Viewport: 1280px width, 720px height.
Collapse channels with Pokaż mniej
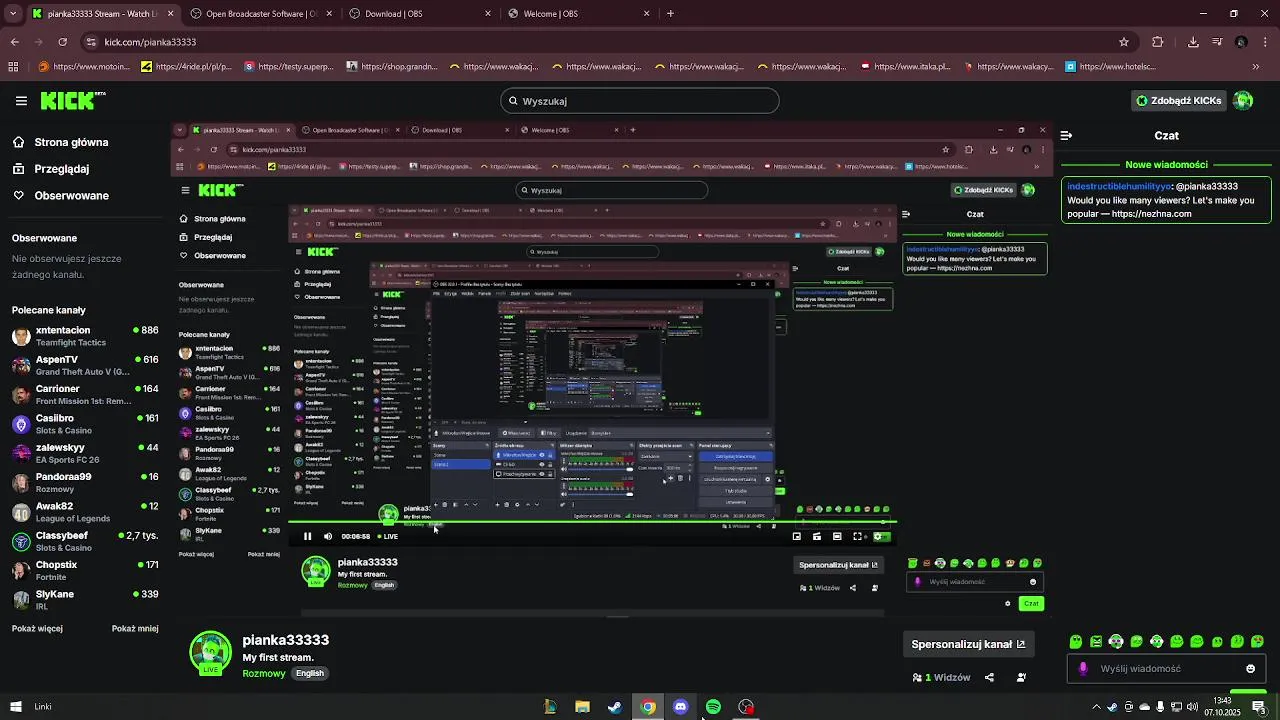[135, 629]
